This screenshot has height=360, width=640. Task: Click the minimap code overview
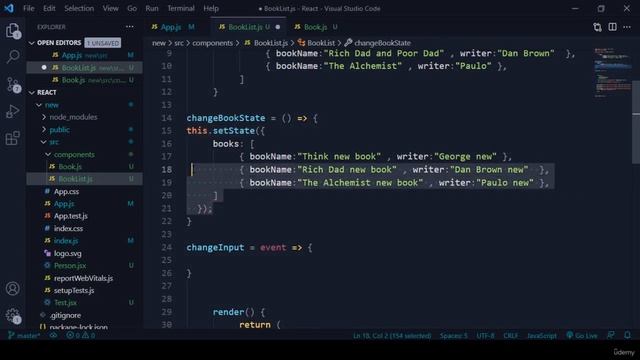(x=612, y=73)
